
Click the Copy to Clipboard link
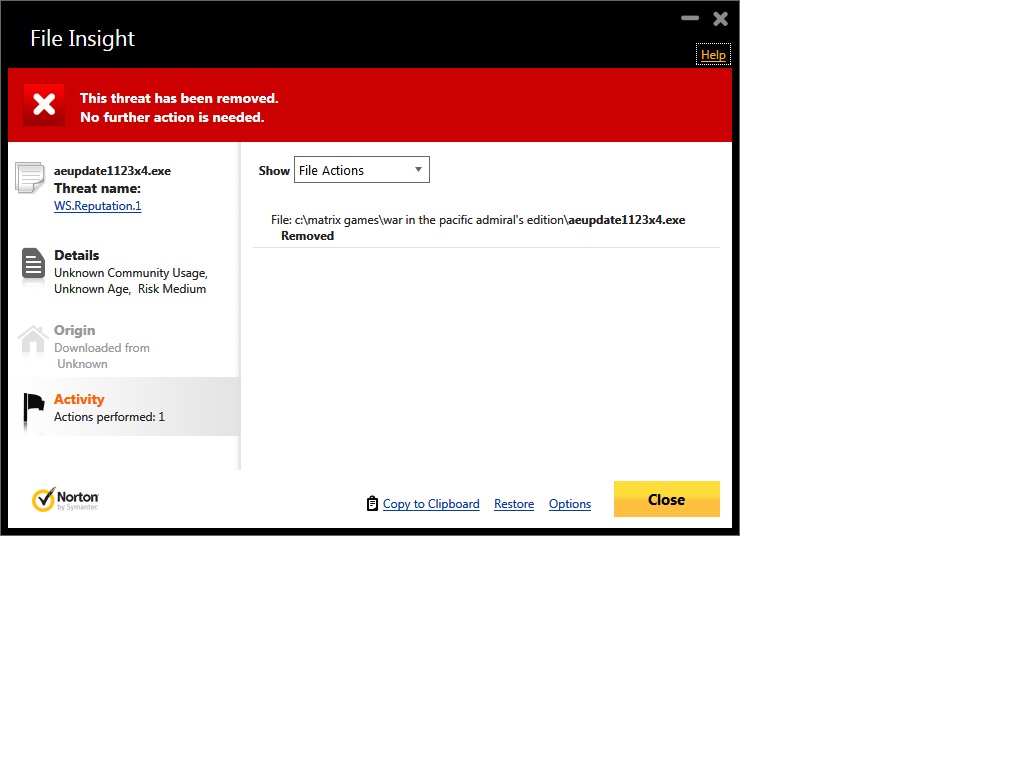click(x=431, y=504)
